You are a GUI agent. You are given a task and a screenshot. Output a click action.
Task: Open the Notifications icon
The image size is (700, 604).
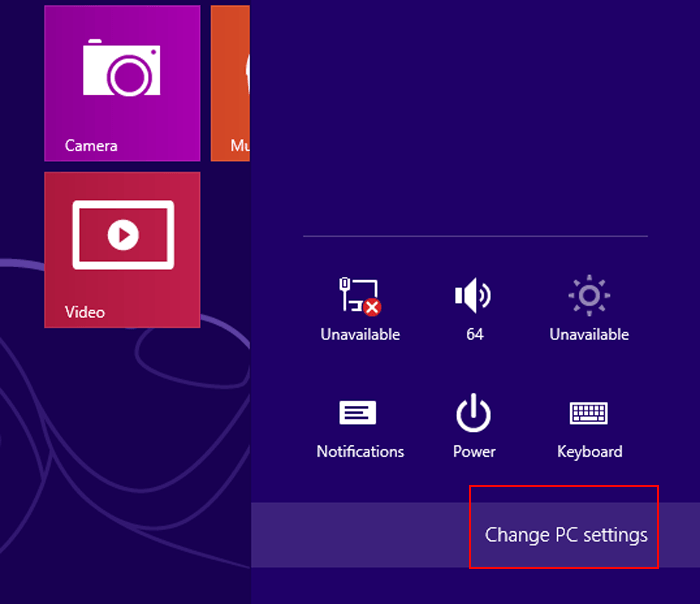click(358, 412)
